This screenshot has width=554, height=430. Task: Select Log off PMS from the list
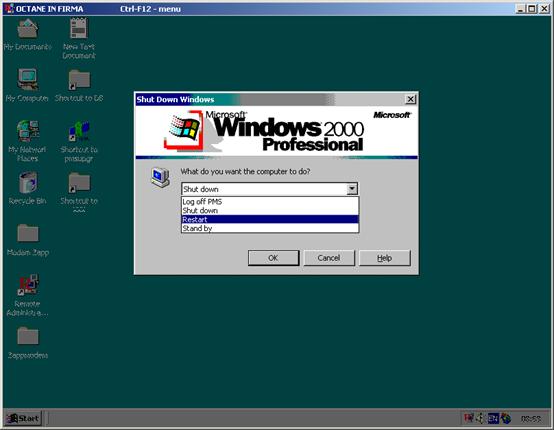(x=270, y=201)
